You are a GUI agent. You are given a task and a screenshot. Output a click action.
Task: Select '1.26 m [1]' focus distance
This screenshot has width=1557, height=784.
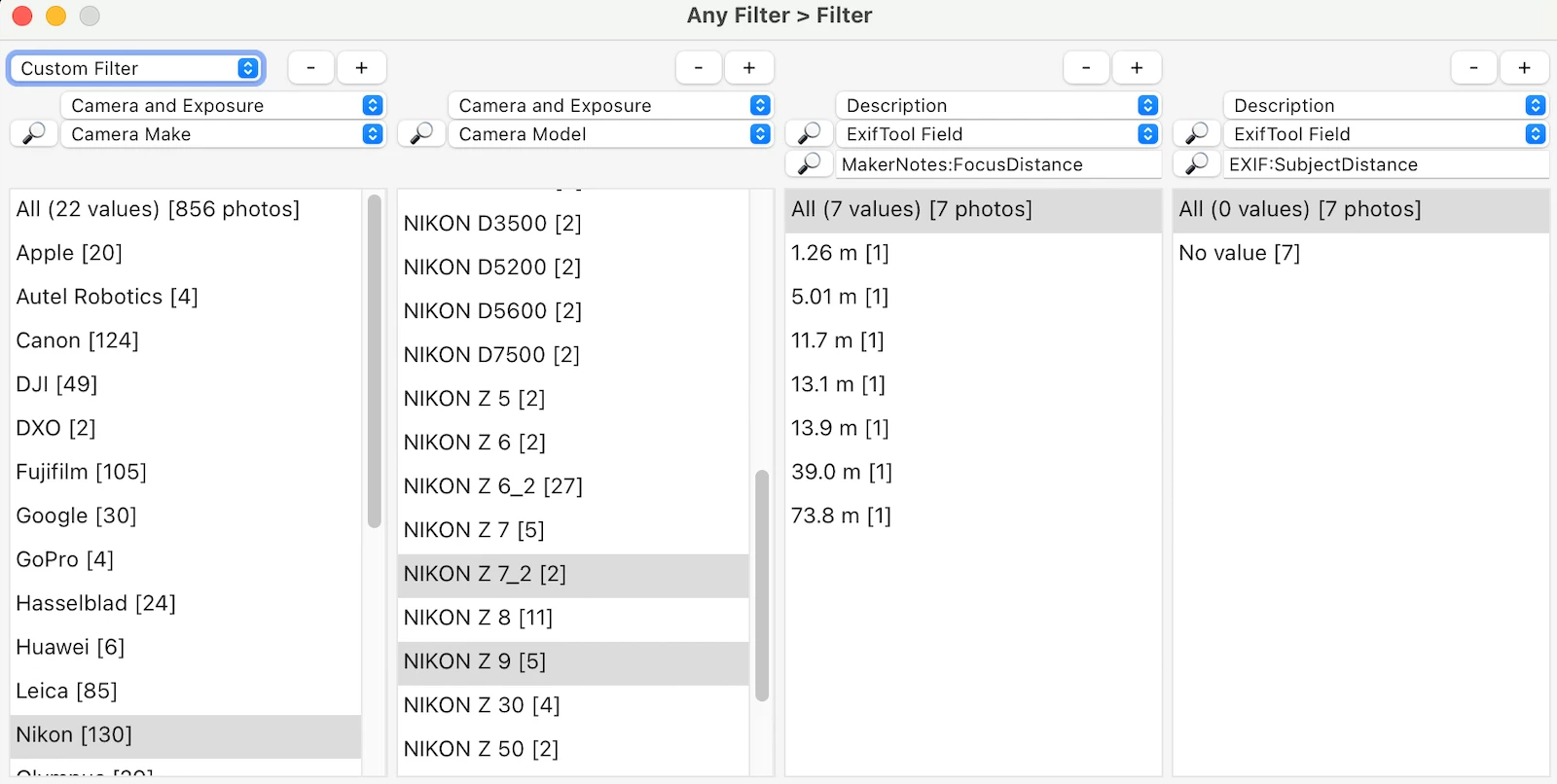pos(973,253)
